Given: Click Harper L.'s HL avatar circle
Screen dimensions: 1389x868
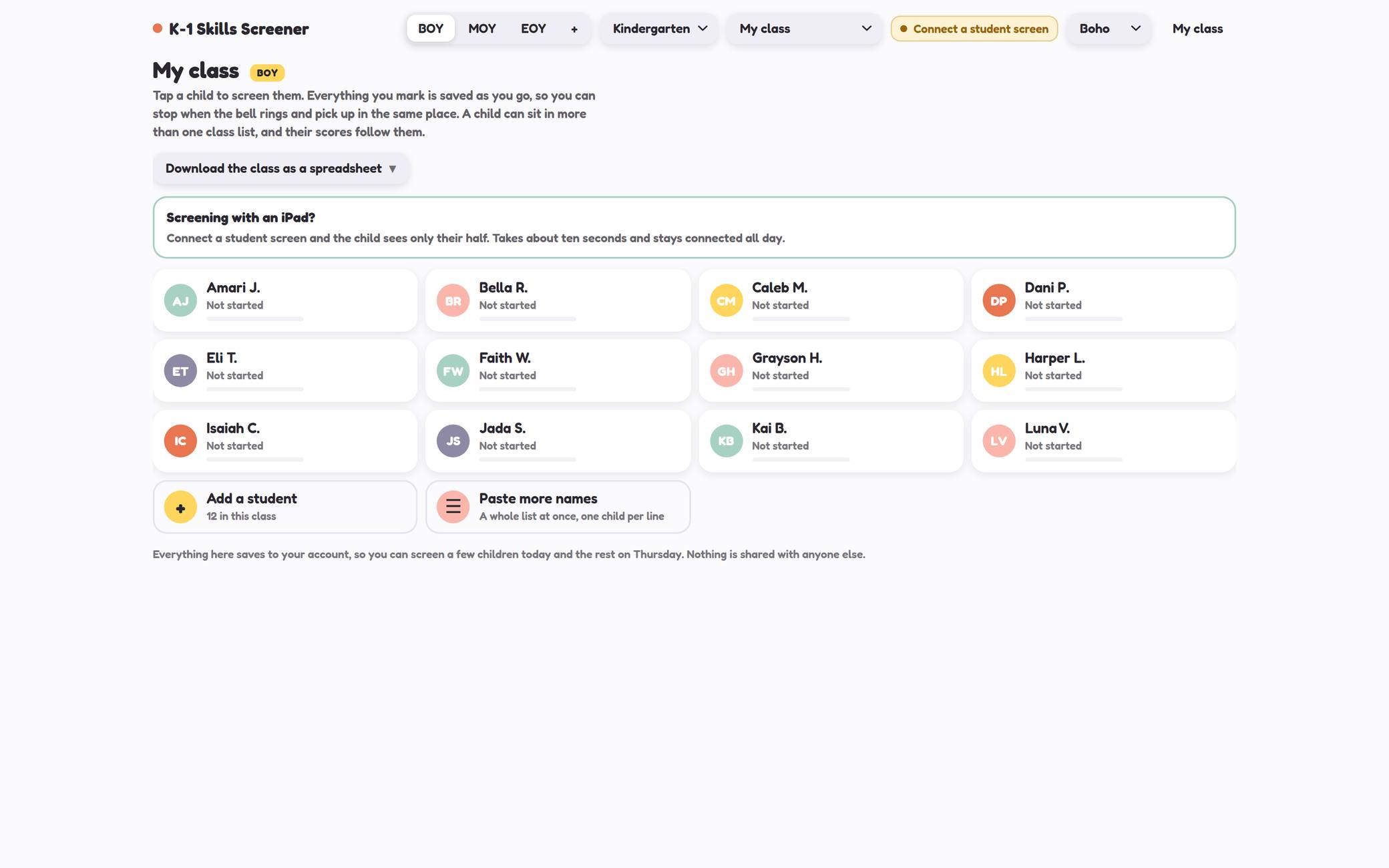Looking at the screenshot, I should pyautogui.click(x=998, y=371).
